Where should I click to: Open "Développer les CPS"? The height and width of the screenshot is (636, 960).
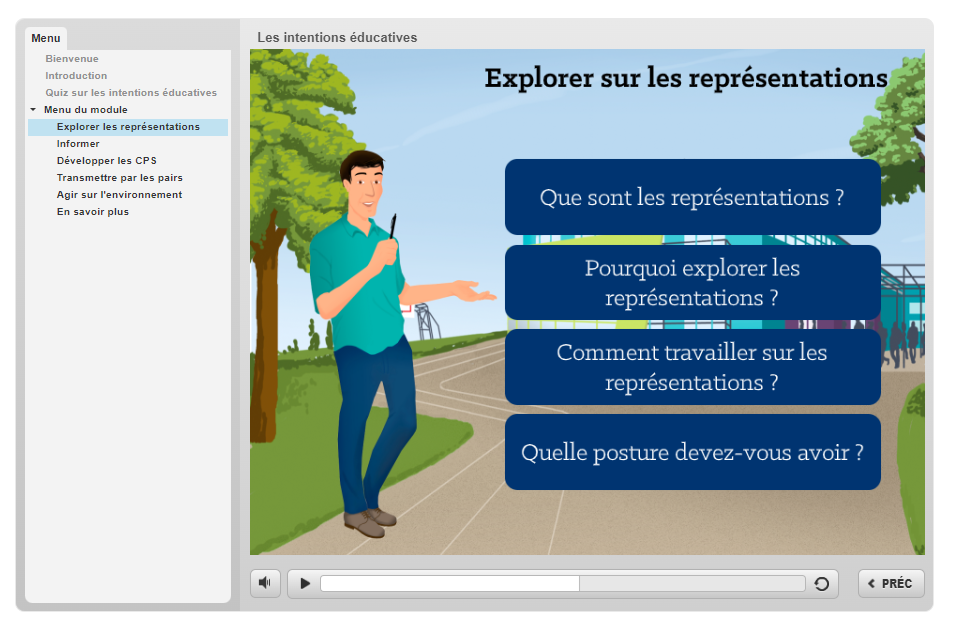pos(105,160)
